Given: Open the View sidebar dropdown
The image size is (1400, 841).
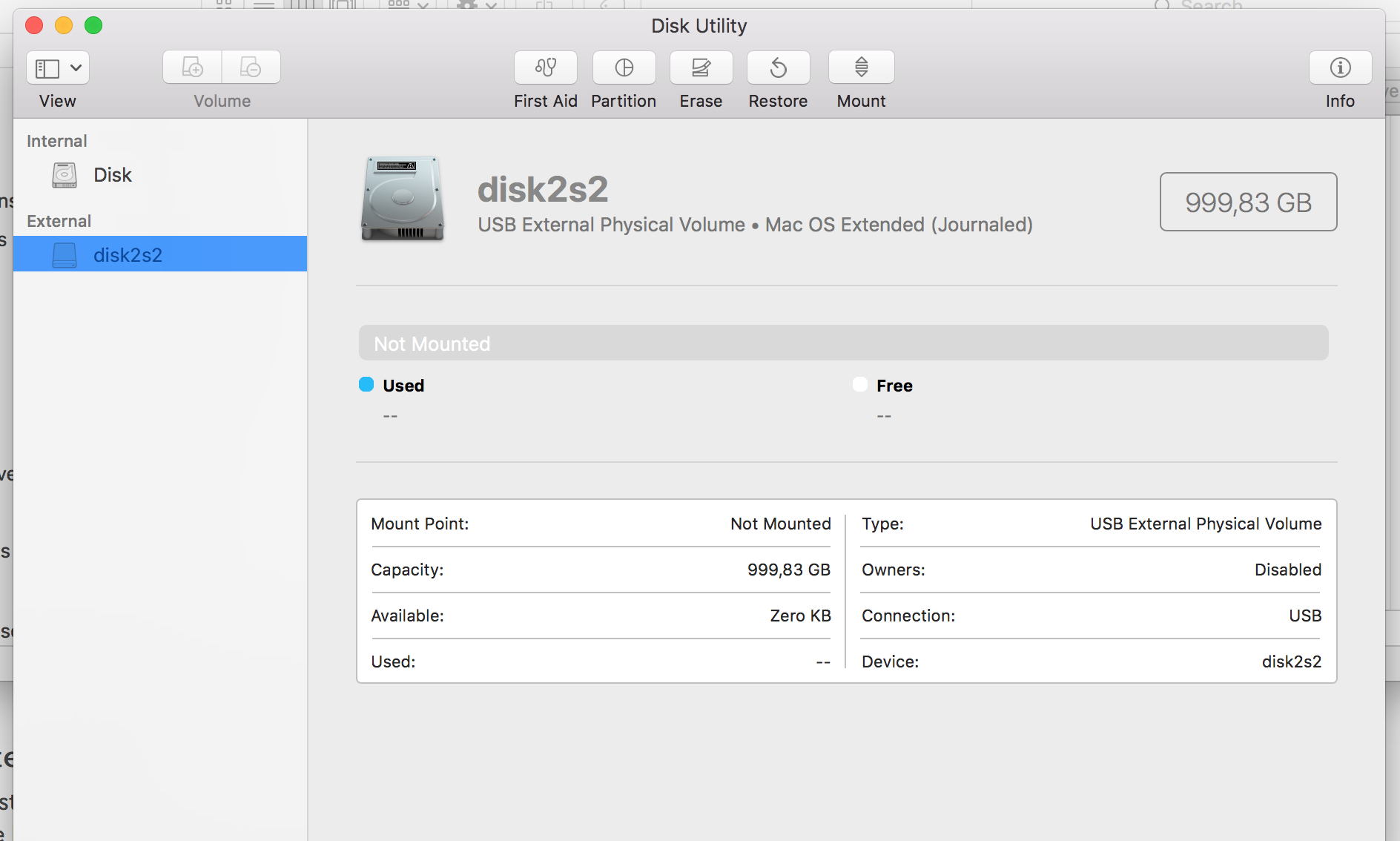Looking at the screenshot, I should coord(58,68).
